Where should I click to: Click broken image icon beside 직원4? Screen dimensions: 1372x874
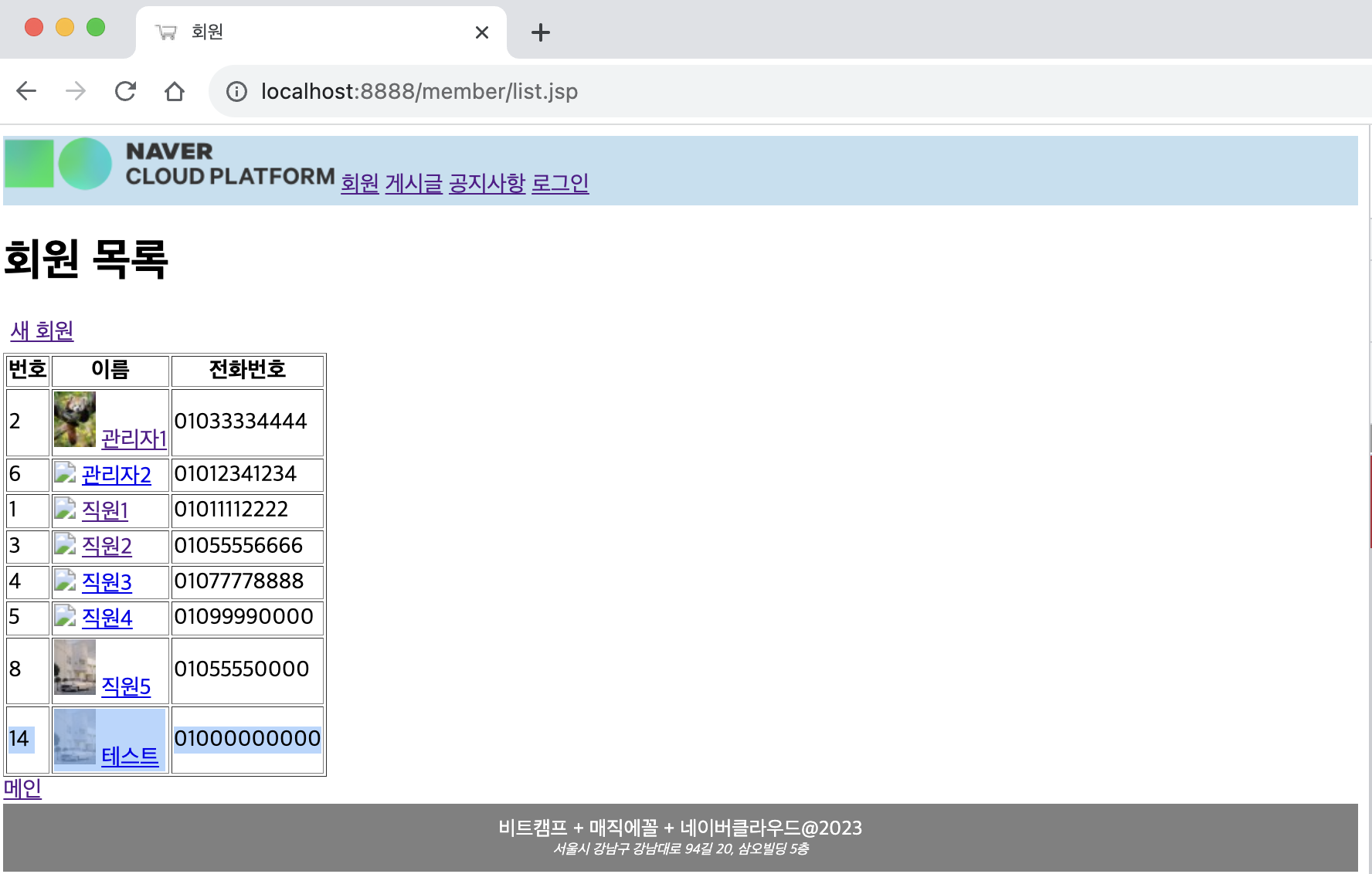tap(65, 615)
